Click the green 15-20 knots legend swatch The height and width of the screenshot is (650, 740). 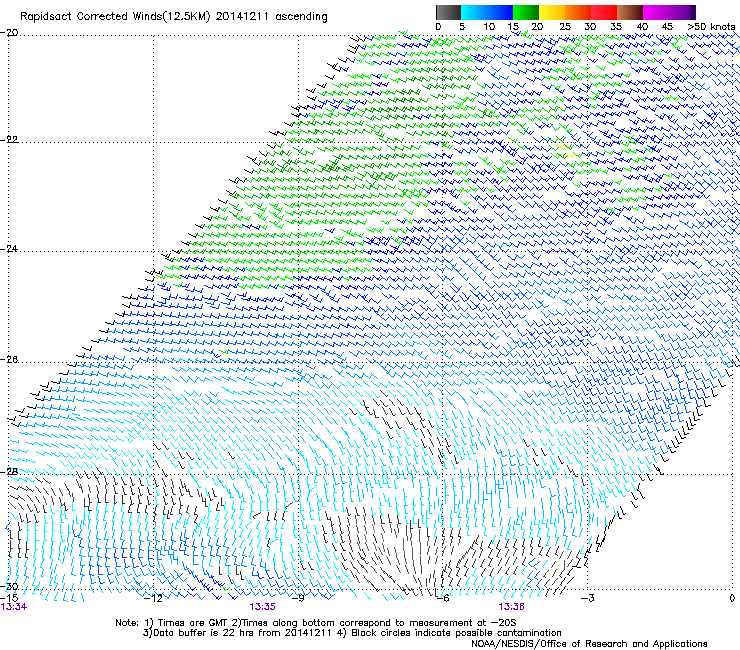(526, 12)
